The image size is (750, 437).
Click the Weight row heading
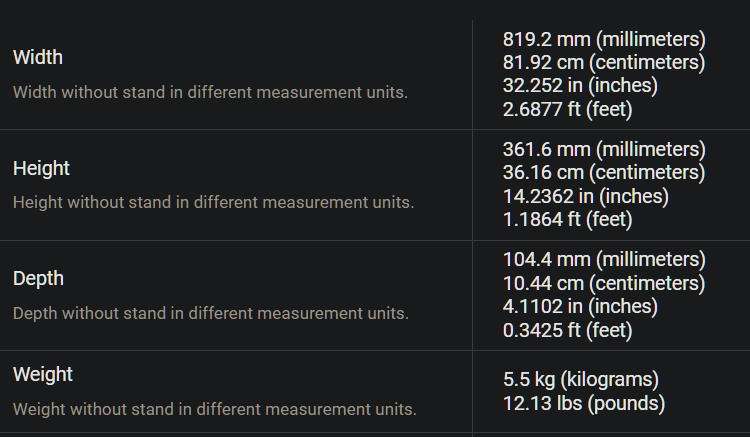coord(43,374)
